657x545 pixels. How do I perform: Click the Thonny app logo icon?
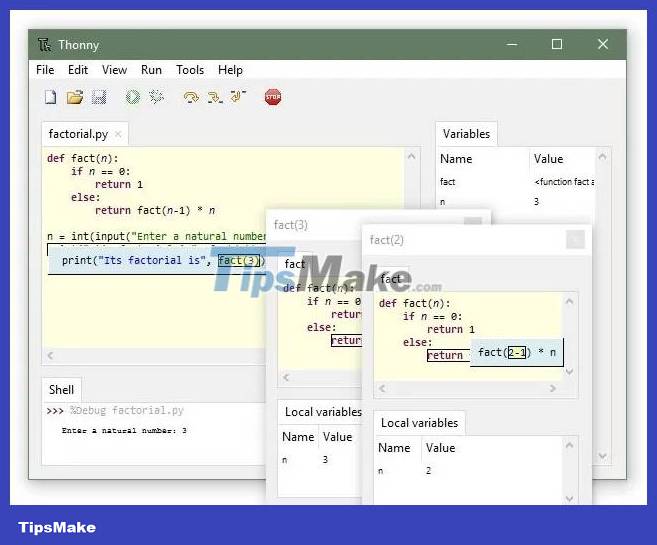44,44
